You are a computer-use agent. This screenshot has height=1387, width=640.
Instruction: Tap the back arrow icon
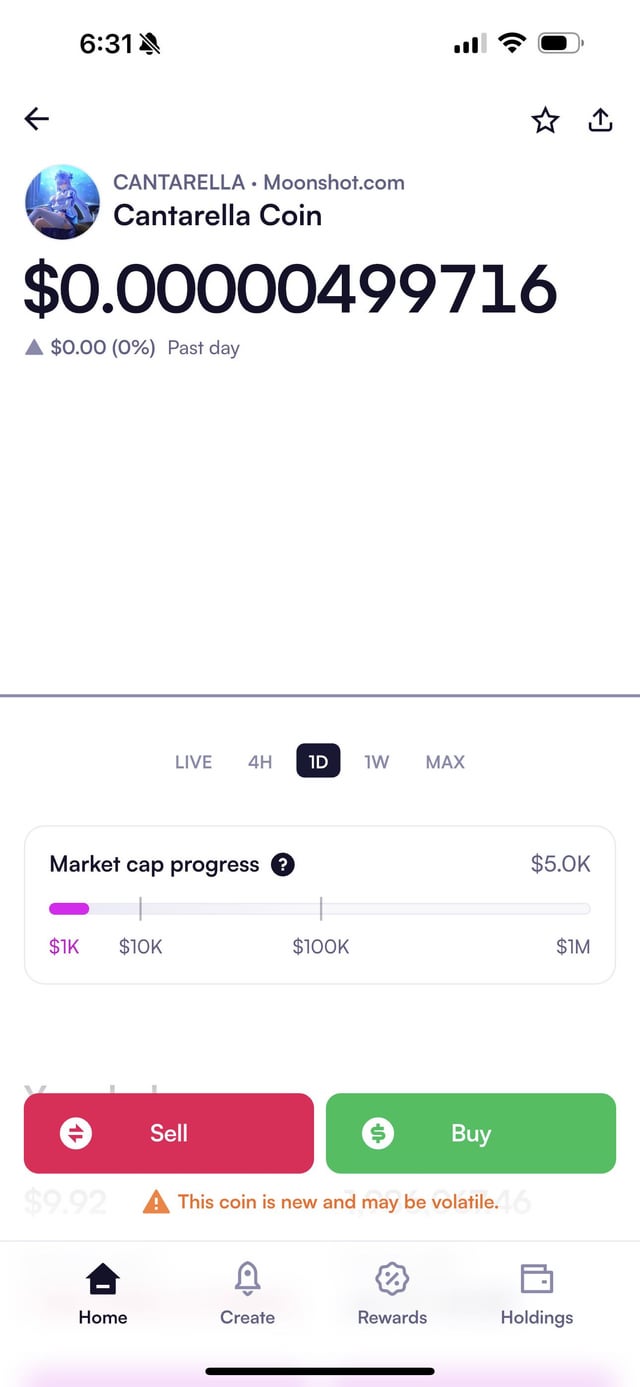click(x=37, y=119)
